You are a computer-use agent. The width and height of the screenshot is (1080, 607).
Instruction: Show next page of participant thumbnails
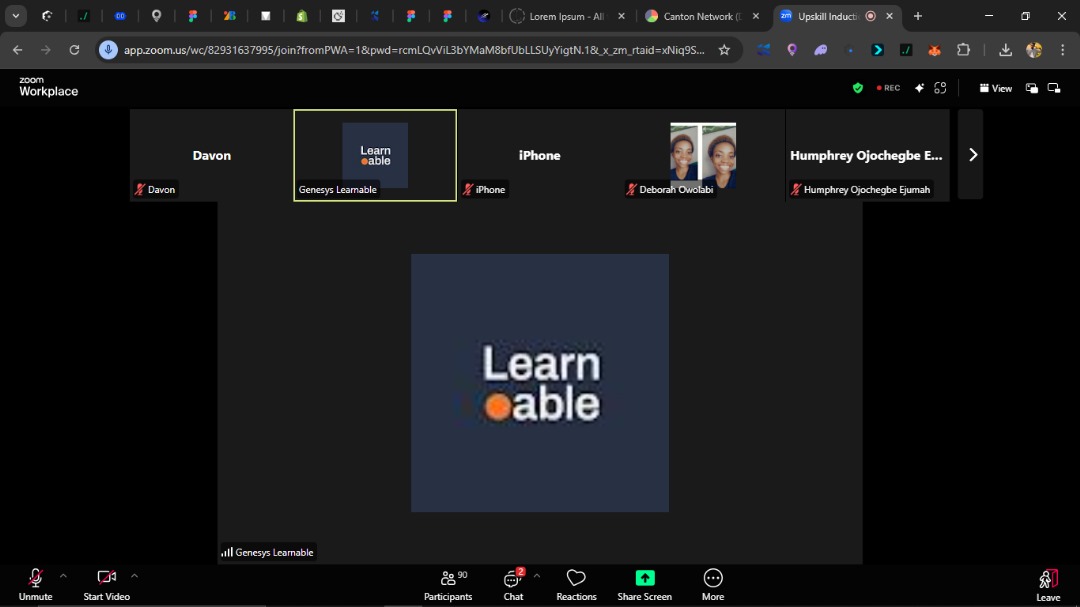[970, 155]
